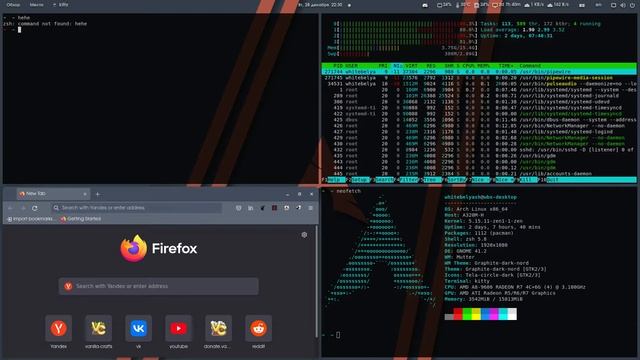The height and width of the screenshot is (360, 640).
Task: Click htop Kill function key label
Action: [529, 180]
